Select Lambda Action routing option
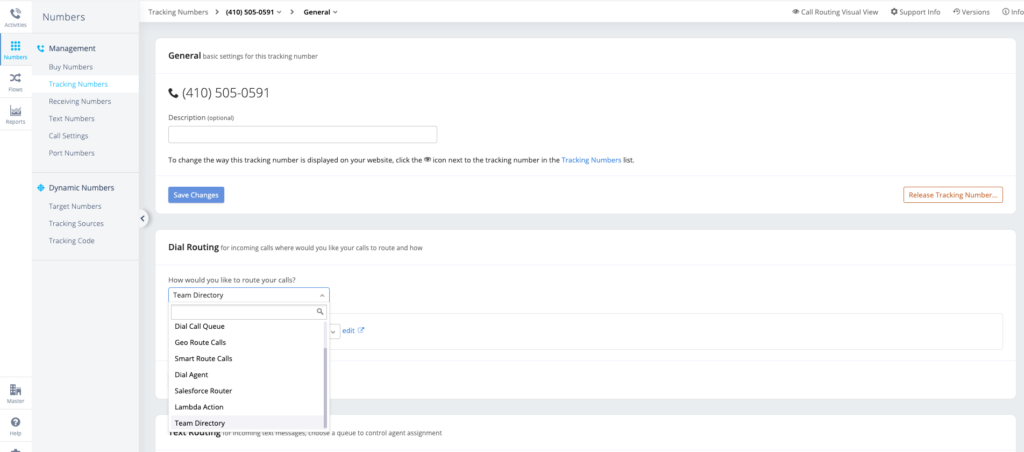Image resolution: width=1024 pixels, height=452 pixels. [199, 407]
